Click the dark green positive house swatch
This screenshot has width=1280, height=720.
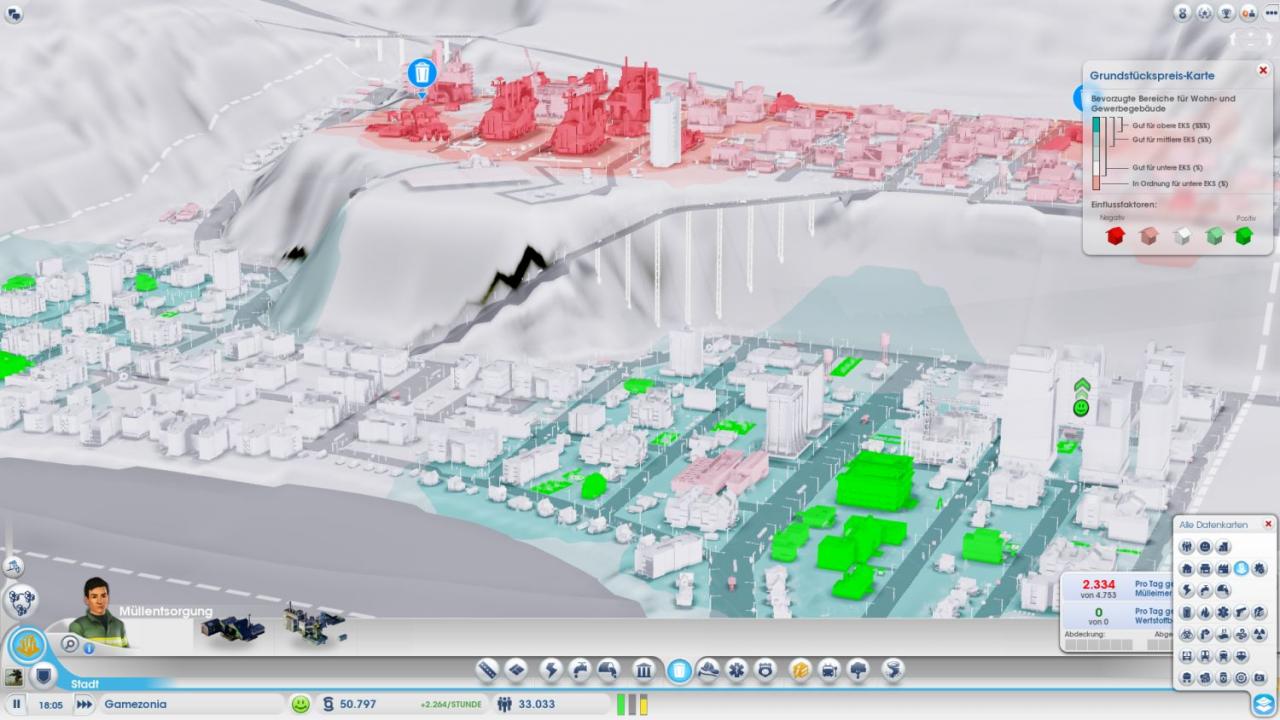tap(1244, 236)
